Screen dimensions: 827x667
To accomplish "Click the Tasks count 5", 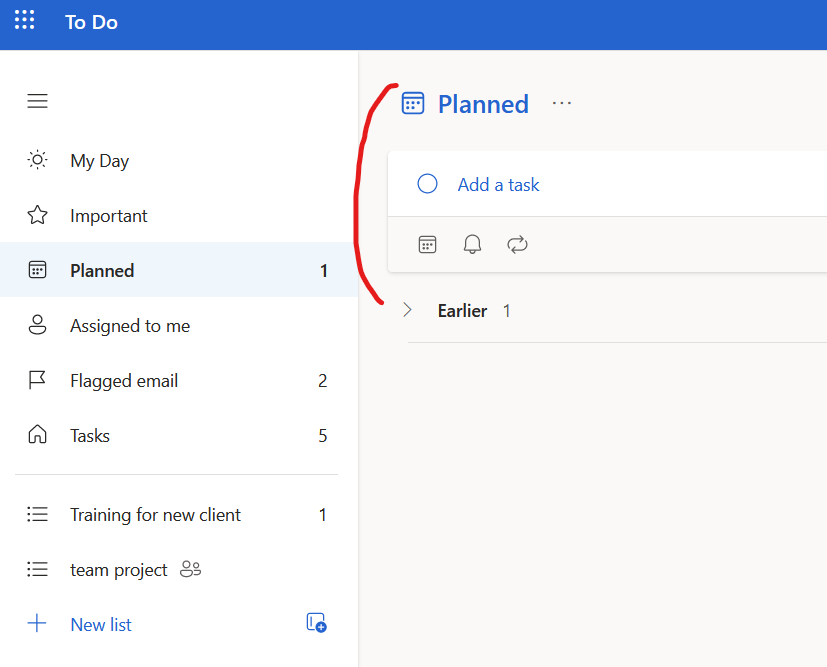I will [x=323, y=436].
